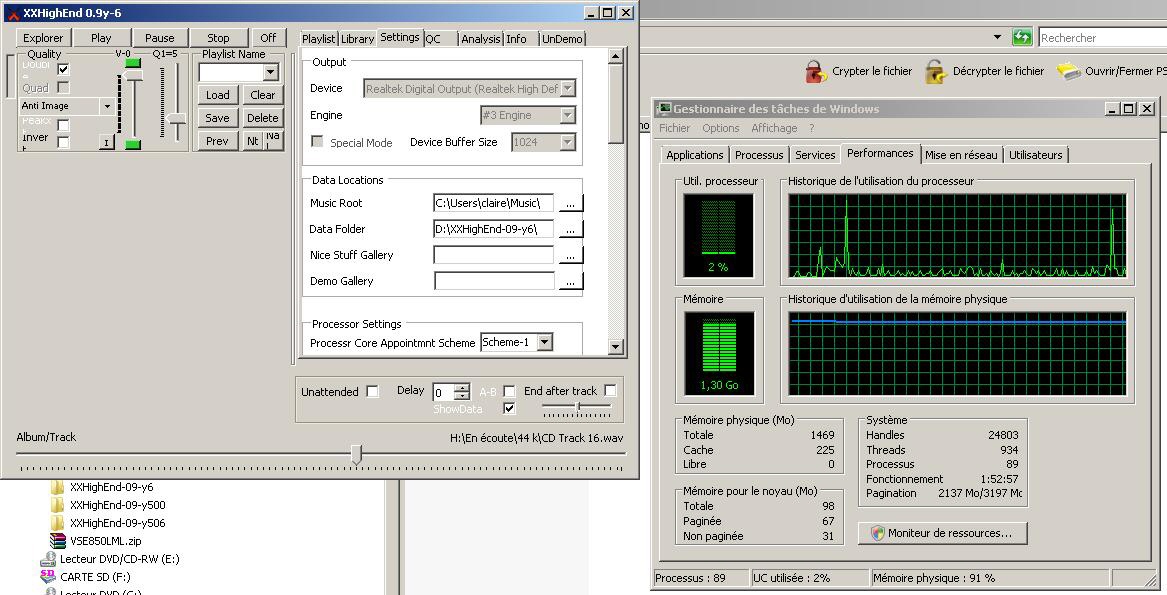Enable the Unattended checkbox
This screenshot has width=1167, height=595.
(372, 392)
